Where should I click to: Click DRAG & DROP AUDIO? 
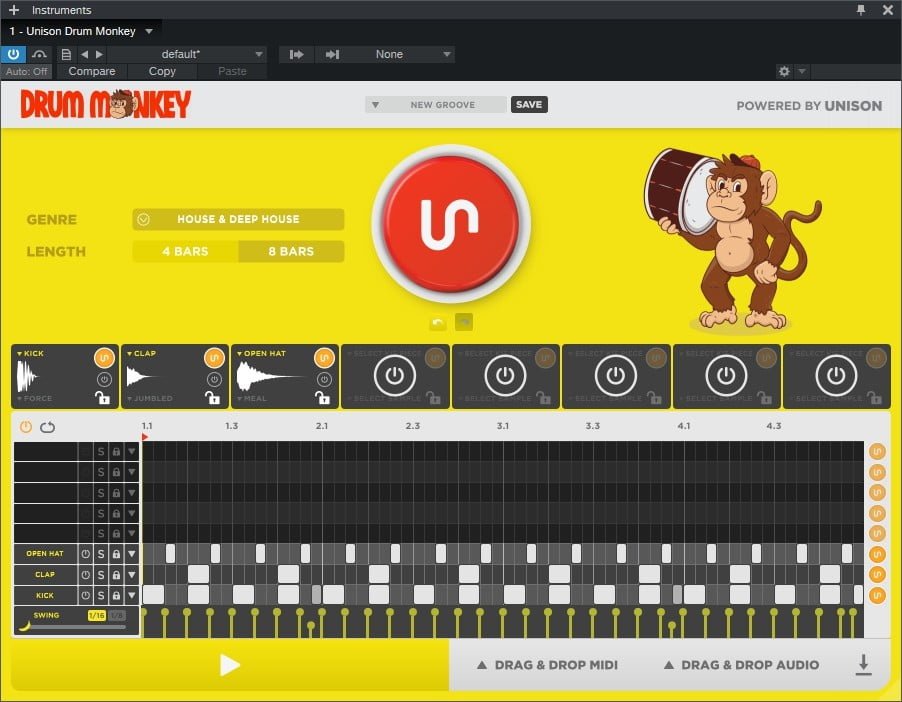(742, 665)
